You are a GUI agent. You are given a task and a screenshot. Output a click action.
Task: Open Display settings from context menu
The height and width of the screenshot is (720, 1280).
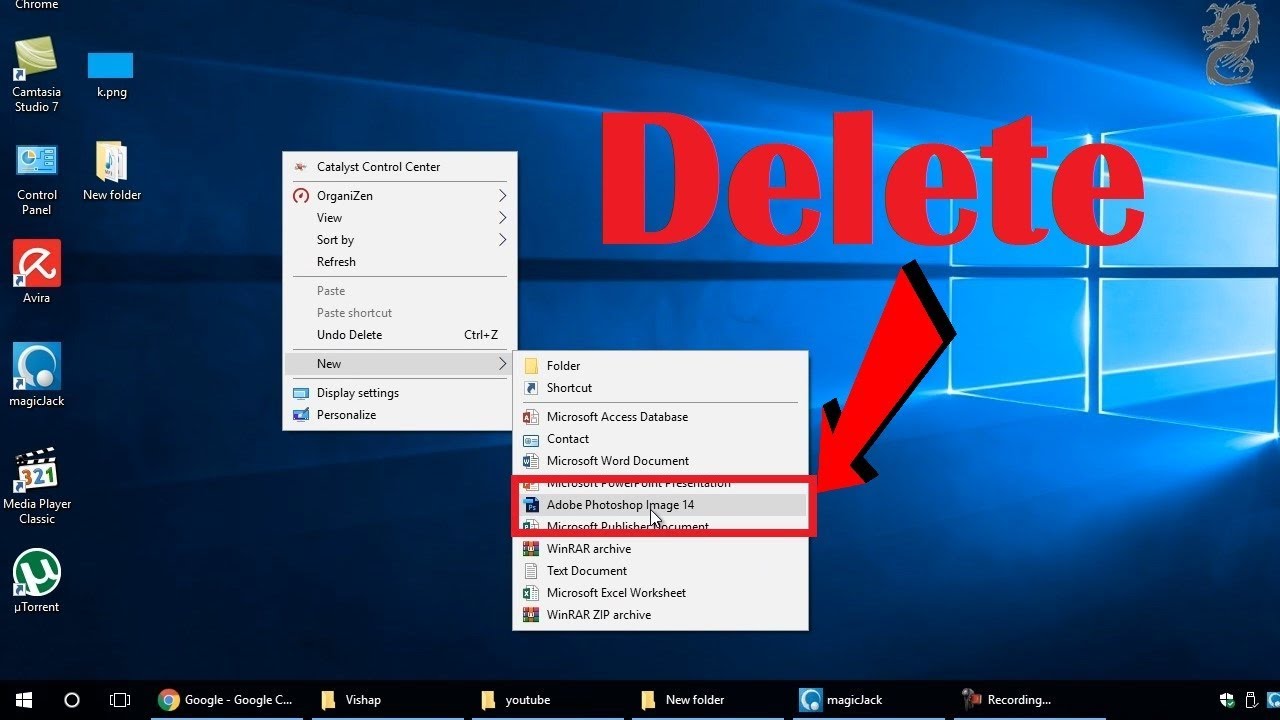400,393
